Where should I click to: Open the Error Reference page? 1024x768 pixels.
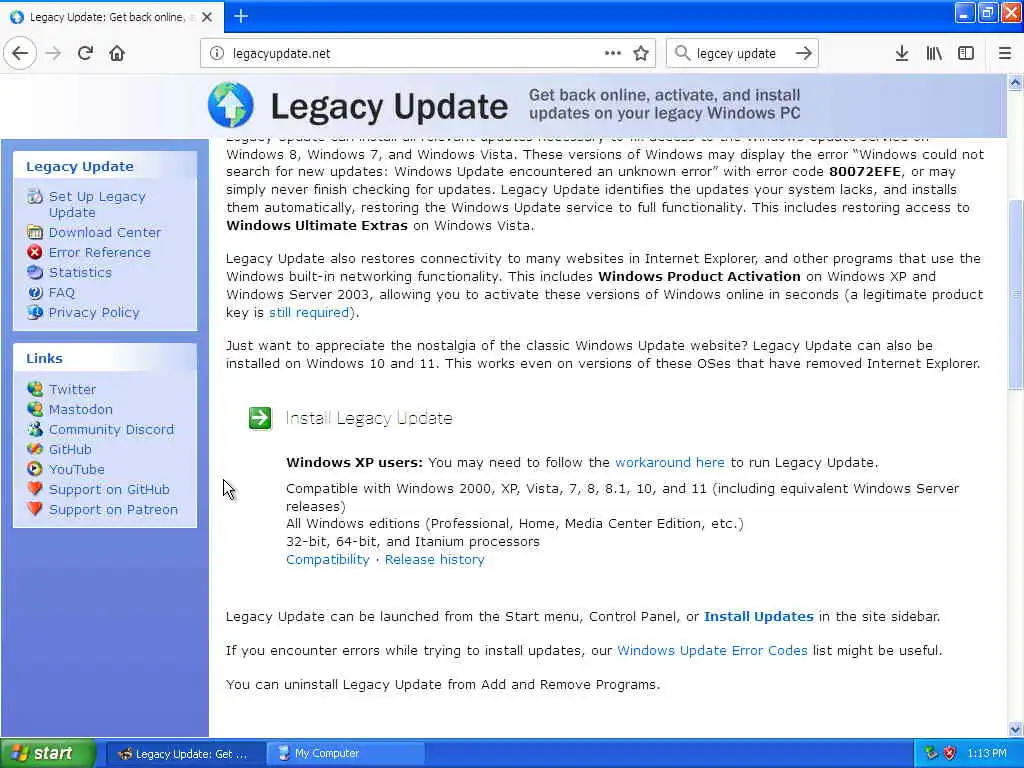click(x=99, y=253)
